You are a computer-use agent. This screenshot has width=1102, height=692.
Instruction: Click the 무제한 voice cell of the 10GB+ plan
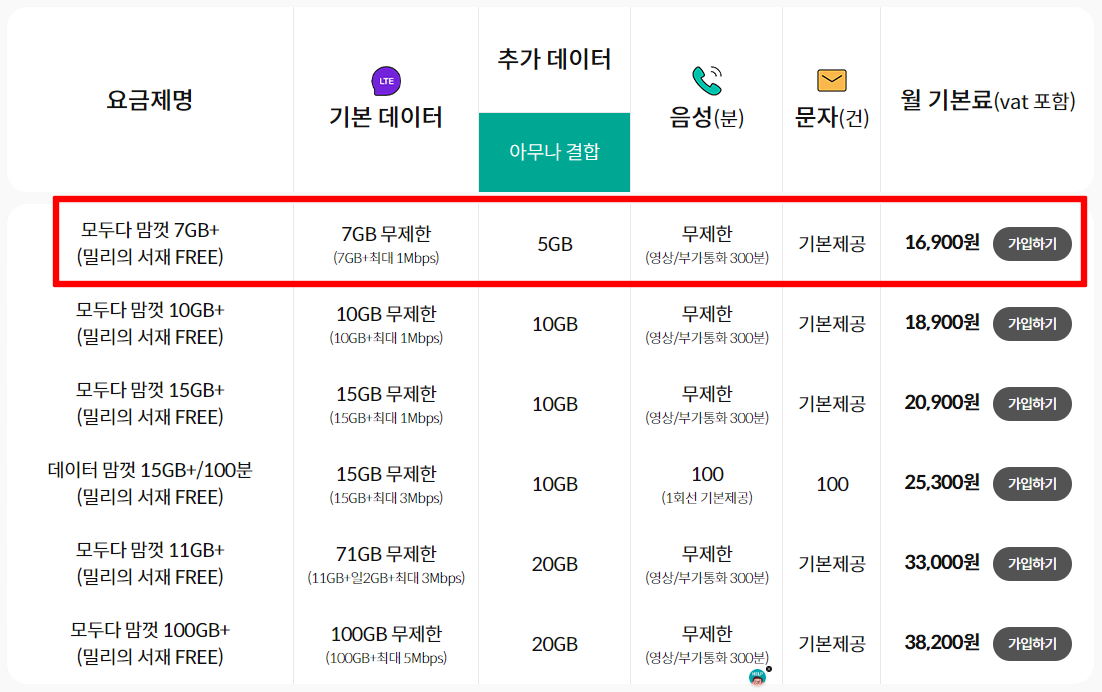pos(705,322)
